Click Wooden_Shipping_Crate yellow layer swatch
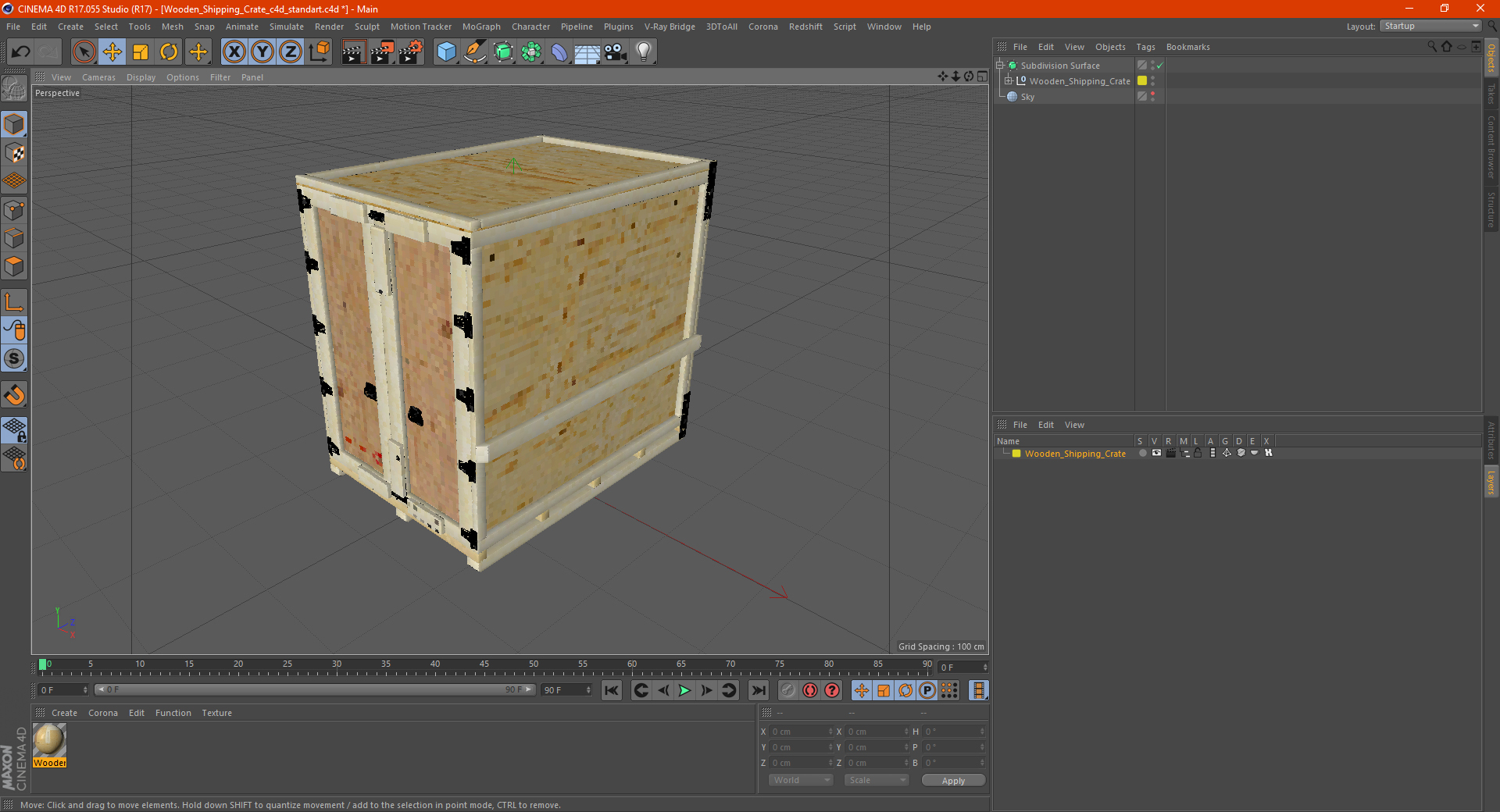This screenshot has width=1500, height=812. tap(1142, 80)
